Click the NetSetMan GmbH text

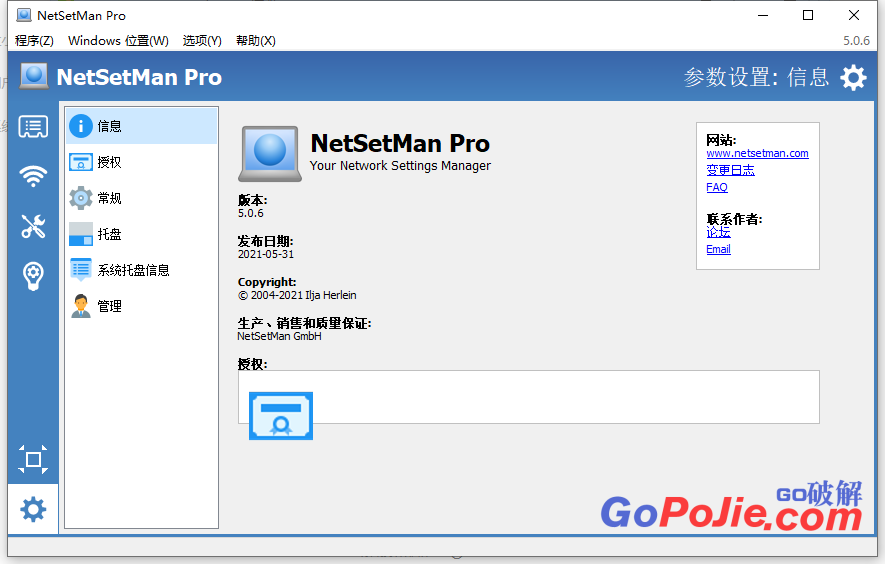coord(279,336)
